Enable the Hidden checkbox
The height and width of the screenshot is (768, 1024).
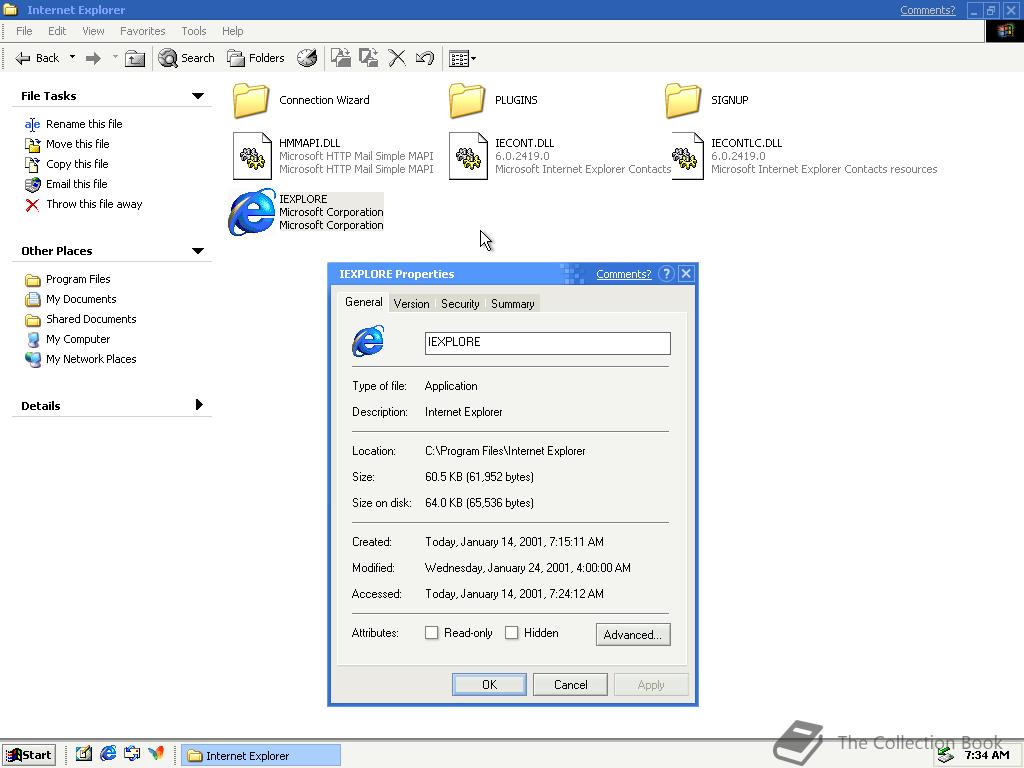point(511,632)
